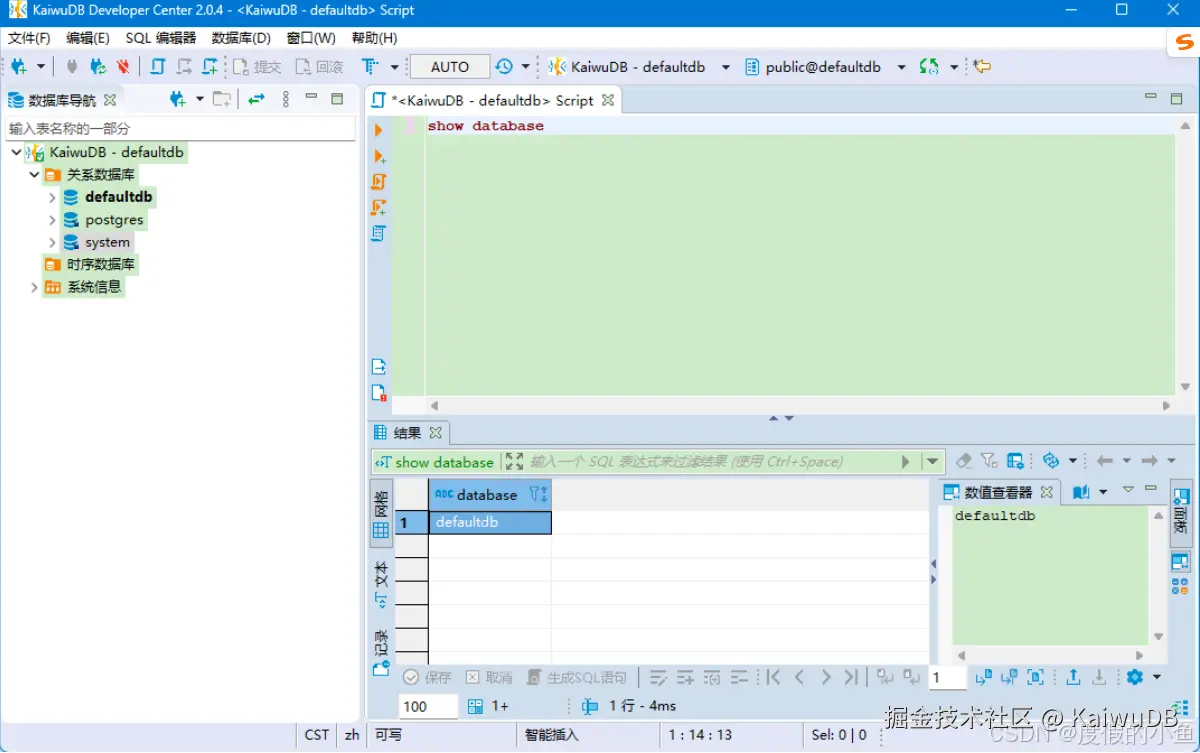Go to first row using results navigation
Screen dimensions: 1200x753
coord(773,677)
